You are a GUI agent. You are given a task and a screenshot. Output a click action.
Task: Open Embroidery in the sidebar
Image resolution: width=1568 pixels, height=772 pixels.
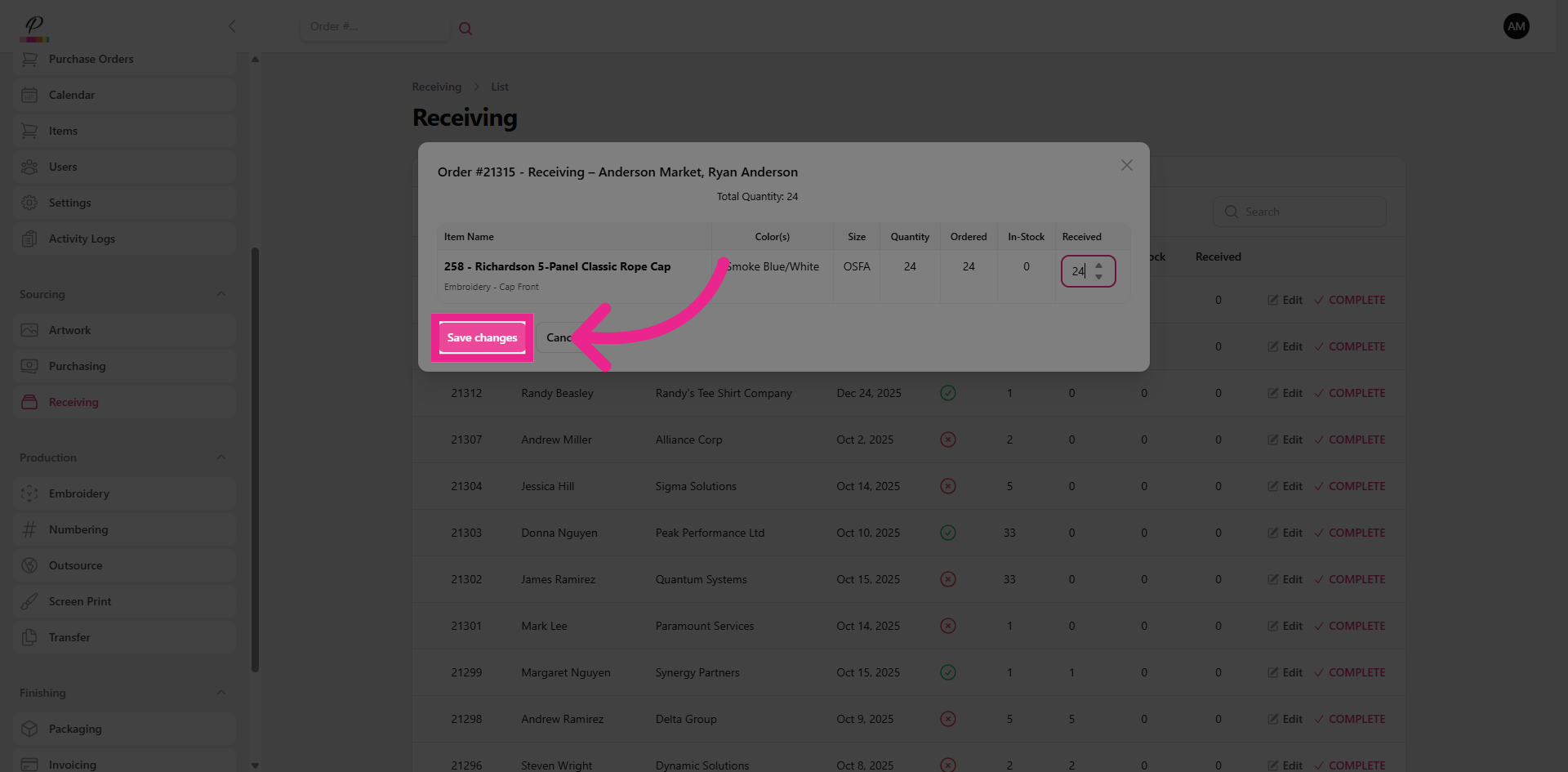coord(78,493)
